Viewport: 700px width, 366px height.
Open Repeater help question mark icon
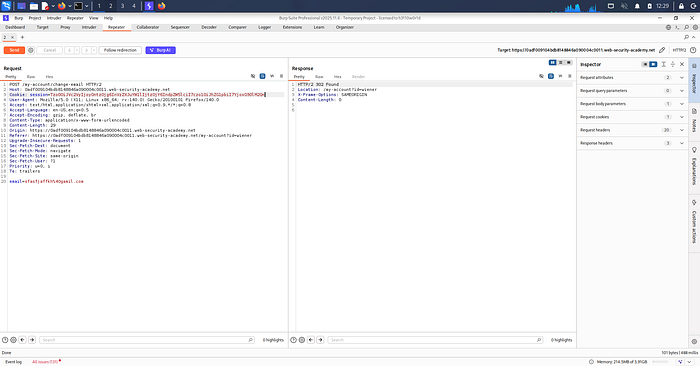click(x=693, y=50)
